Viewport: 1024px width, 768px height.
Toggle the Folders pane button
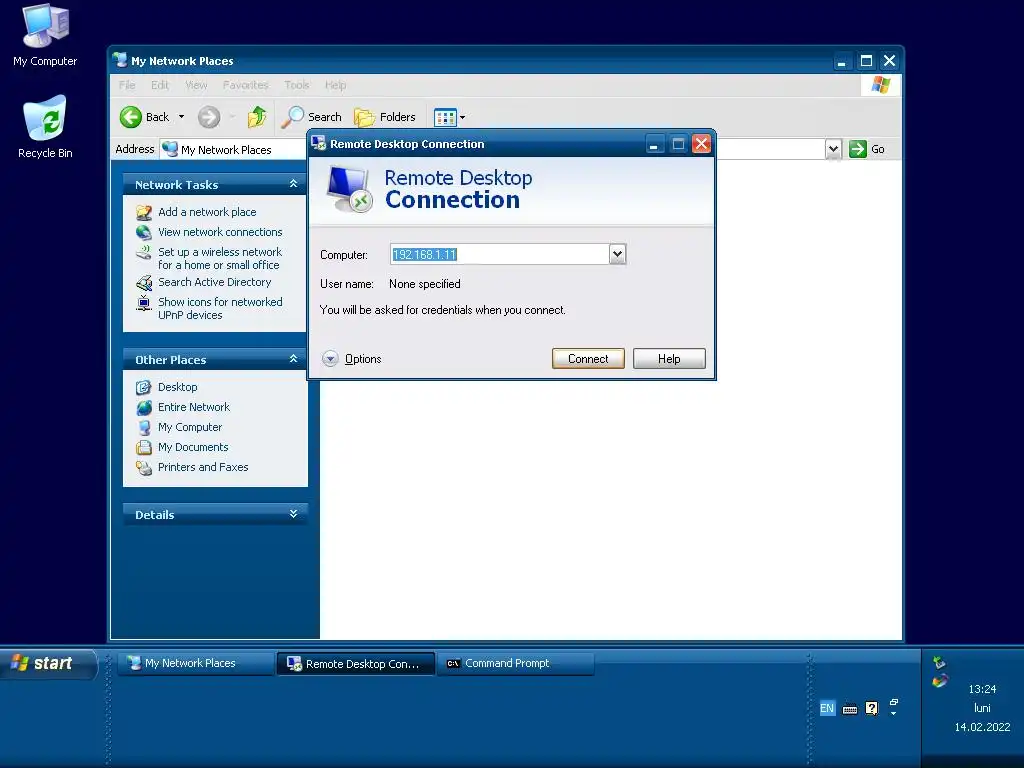[x=385, y=117]
